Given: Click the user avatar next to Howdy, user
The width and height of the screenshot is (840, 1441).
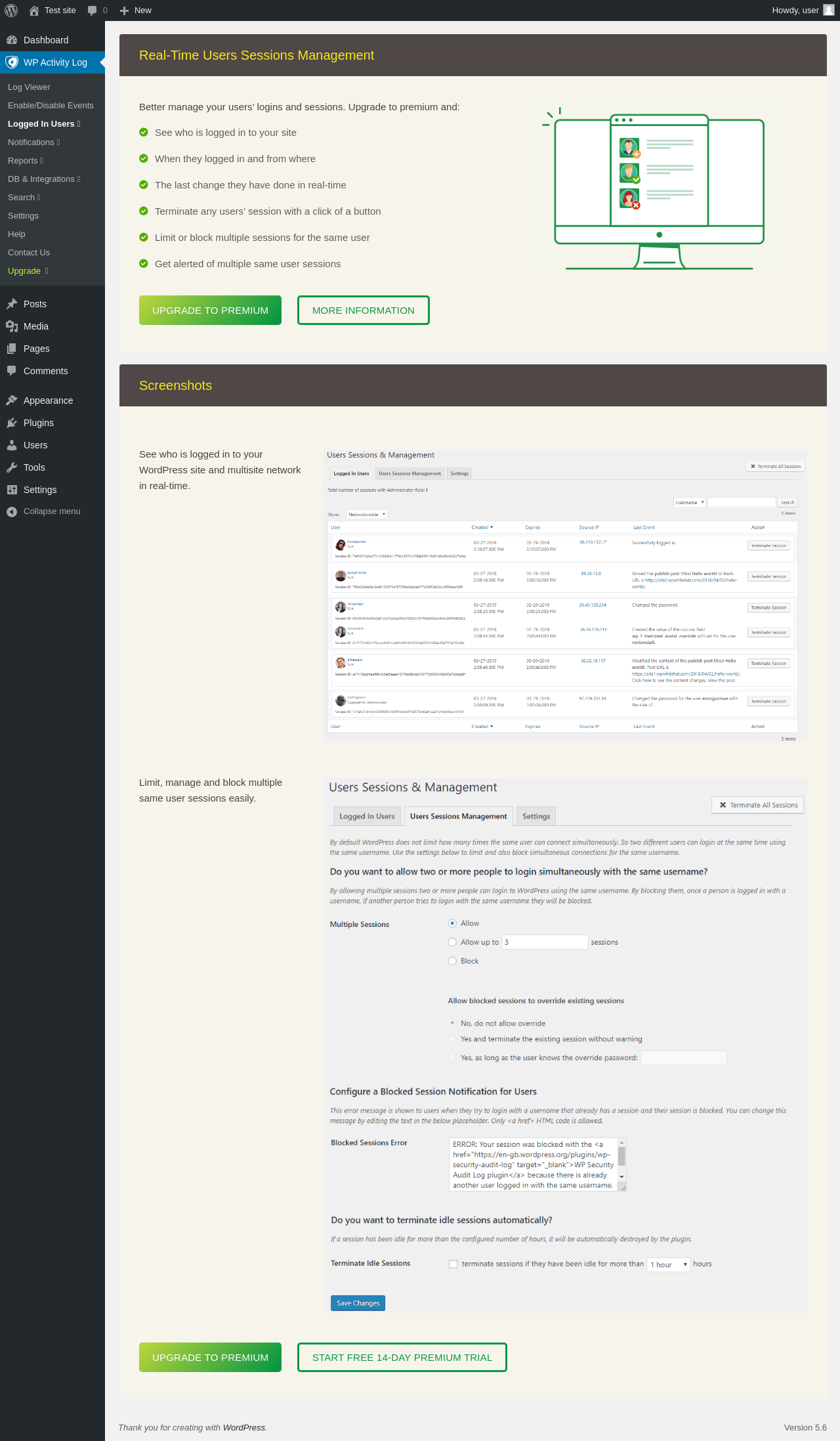Looking at the screenshot, I should [829, 11].
